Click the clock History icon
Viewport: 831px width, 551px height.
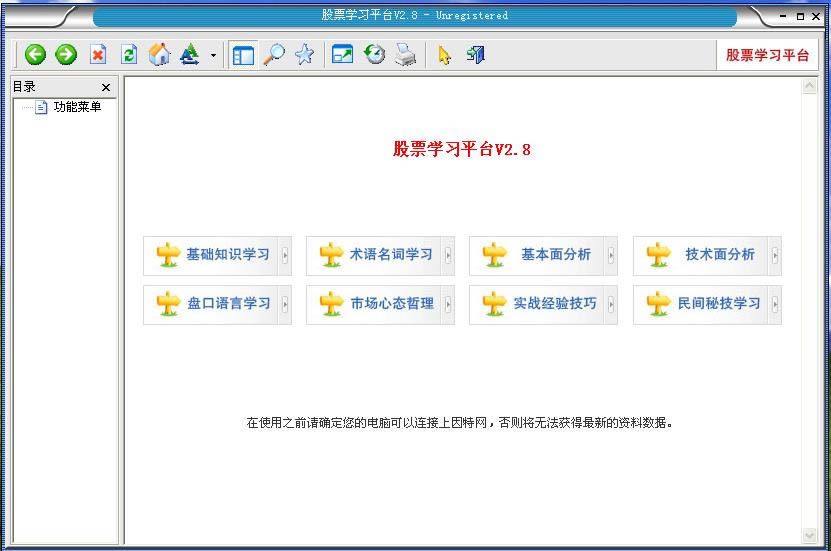(375, 55)
